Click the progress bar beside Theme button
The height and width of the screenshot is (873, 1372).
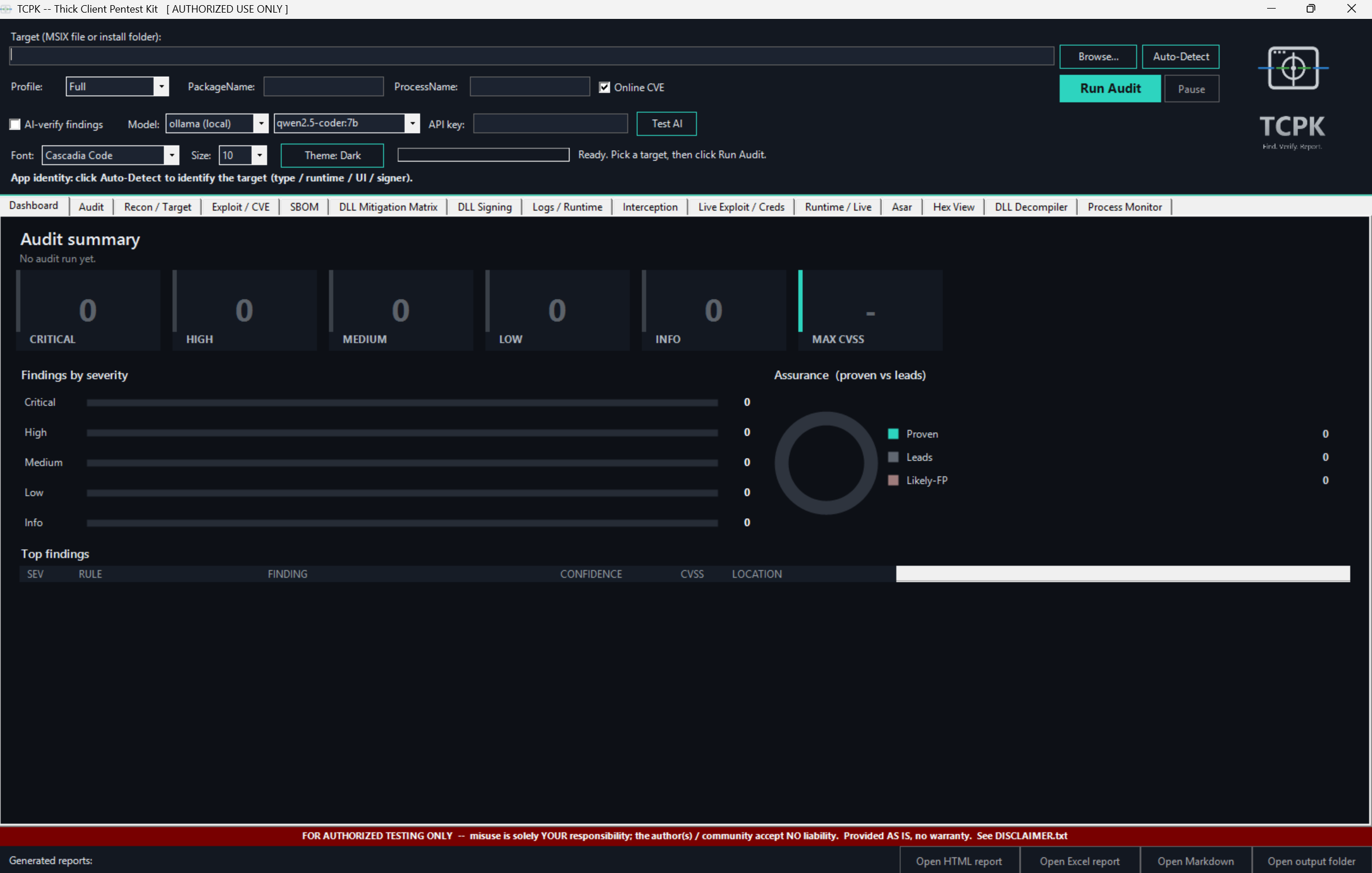483,155
